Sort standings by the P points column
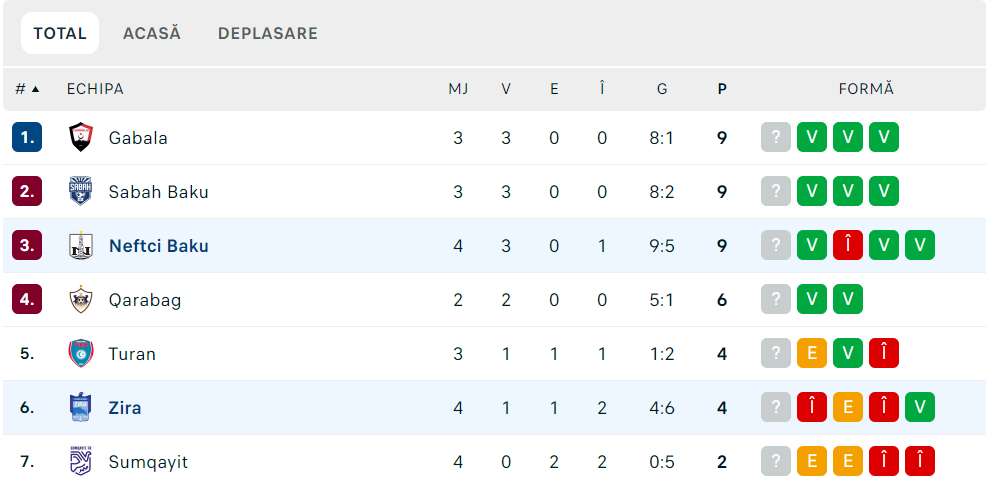This screenshot has width=992, height=486. 722,89
